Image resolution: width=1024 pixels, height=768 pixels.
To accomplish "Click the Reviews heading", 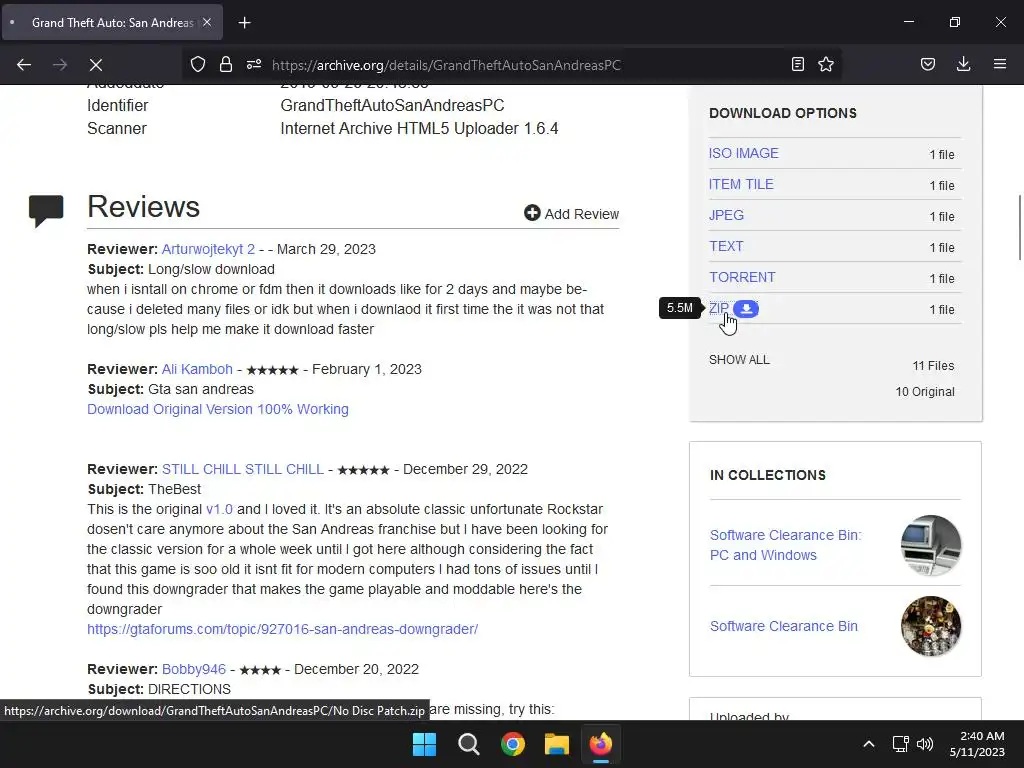I will click(143, 206).
